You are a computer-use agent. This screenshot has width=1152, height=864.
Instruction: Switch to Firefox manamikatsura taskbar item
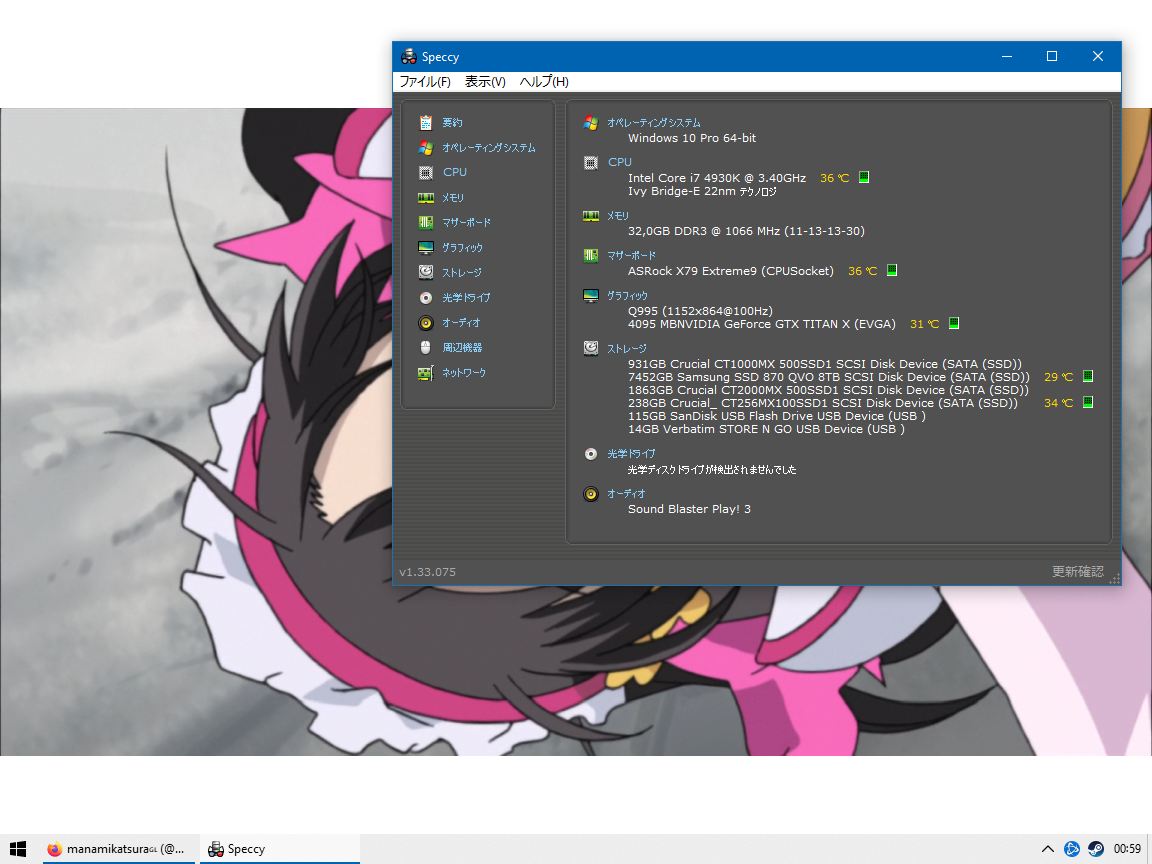click(118, 849)
